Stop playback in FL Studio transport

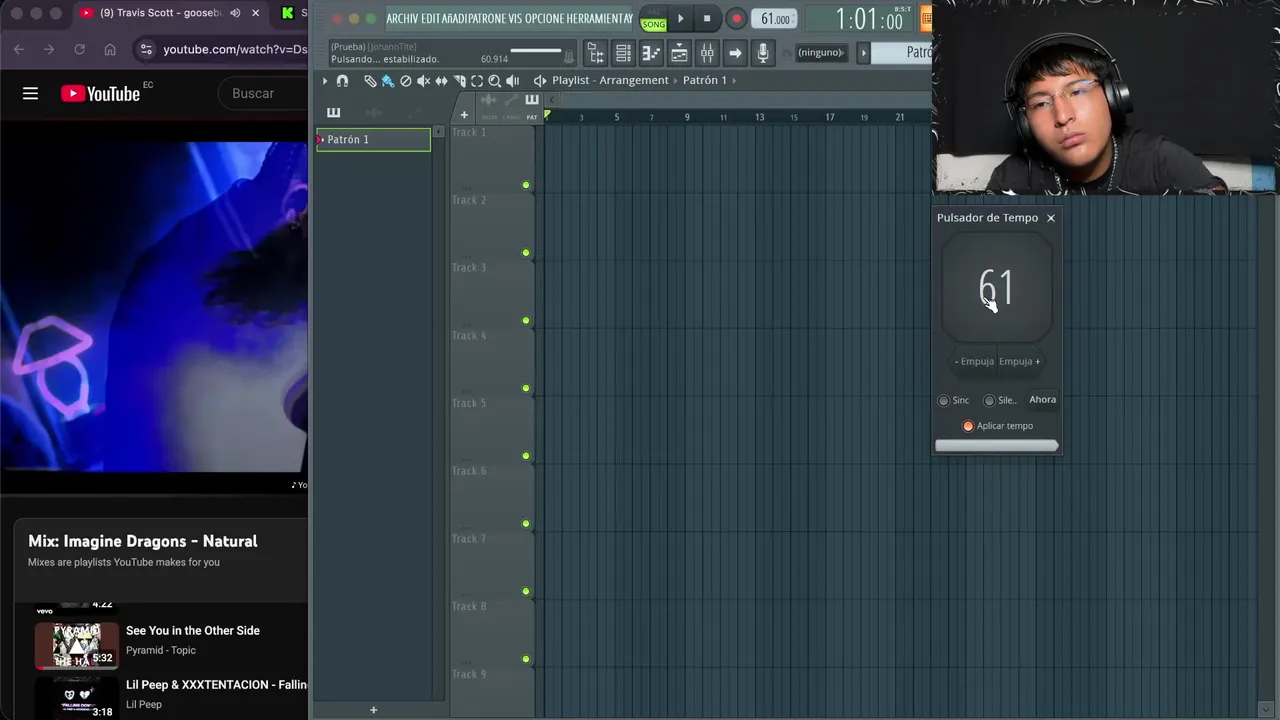pos(707,19)
